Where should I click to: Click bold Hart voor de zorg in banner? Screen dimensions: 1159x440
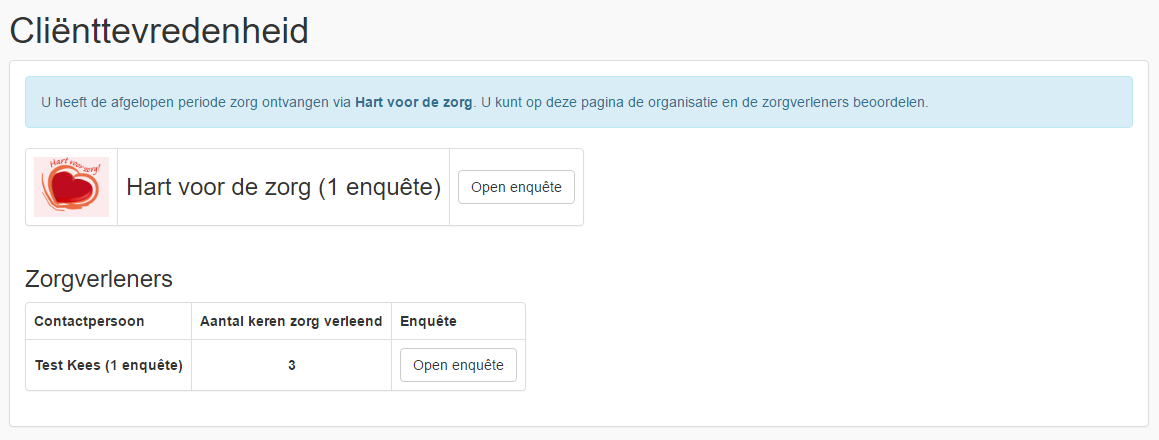[x=413, y=103]
